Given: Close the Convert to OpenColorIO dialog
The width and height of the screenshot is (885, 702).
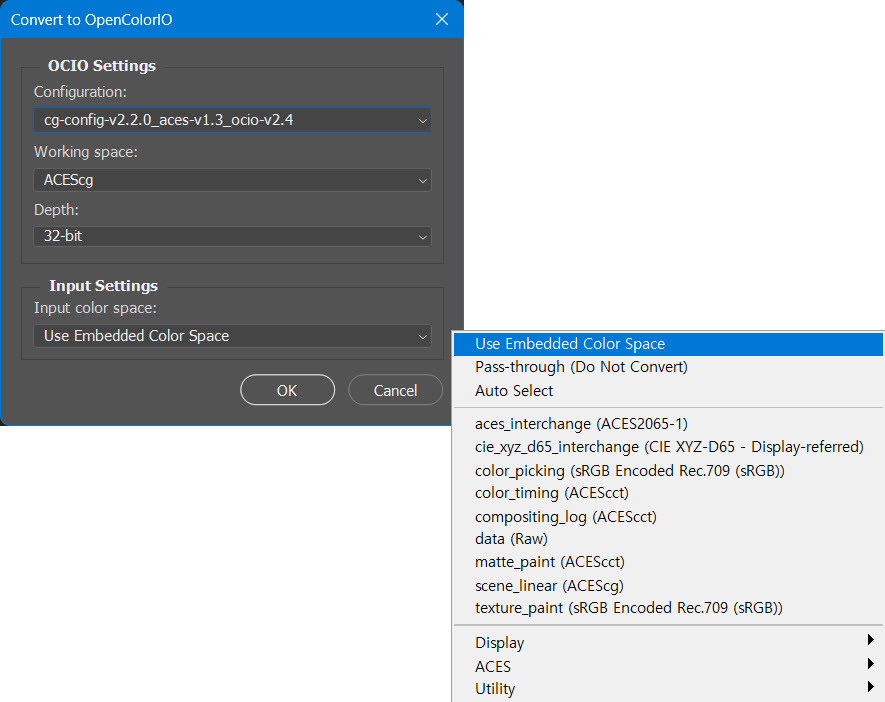Looking at the screenshot, I should [x=442, y=19].
